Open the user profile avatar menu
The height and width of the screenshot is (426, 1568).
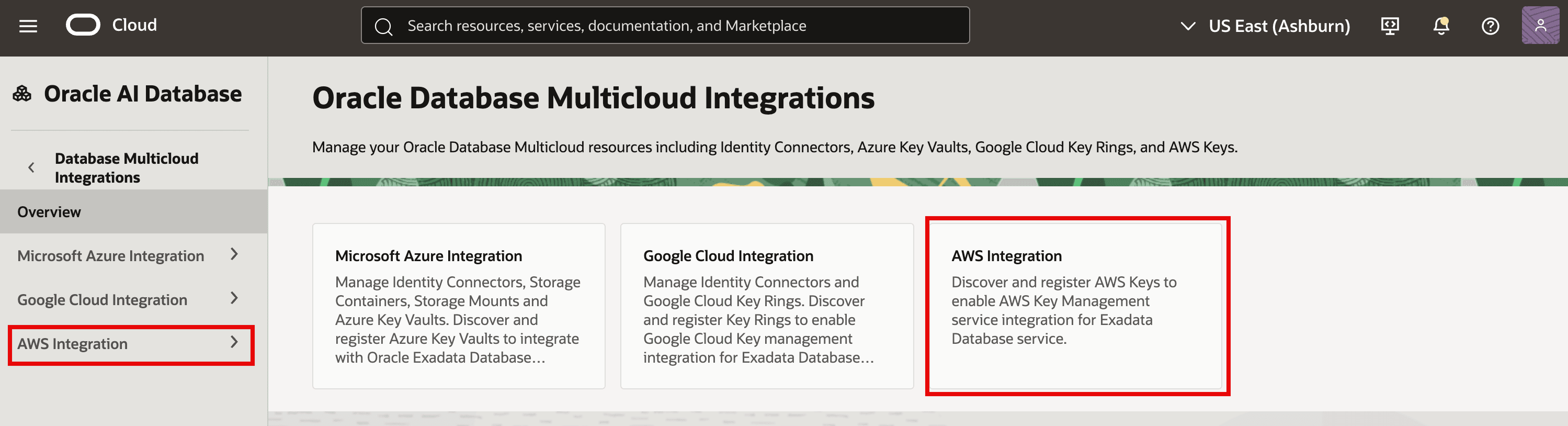tap(1540, 26)
